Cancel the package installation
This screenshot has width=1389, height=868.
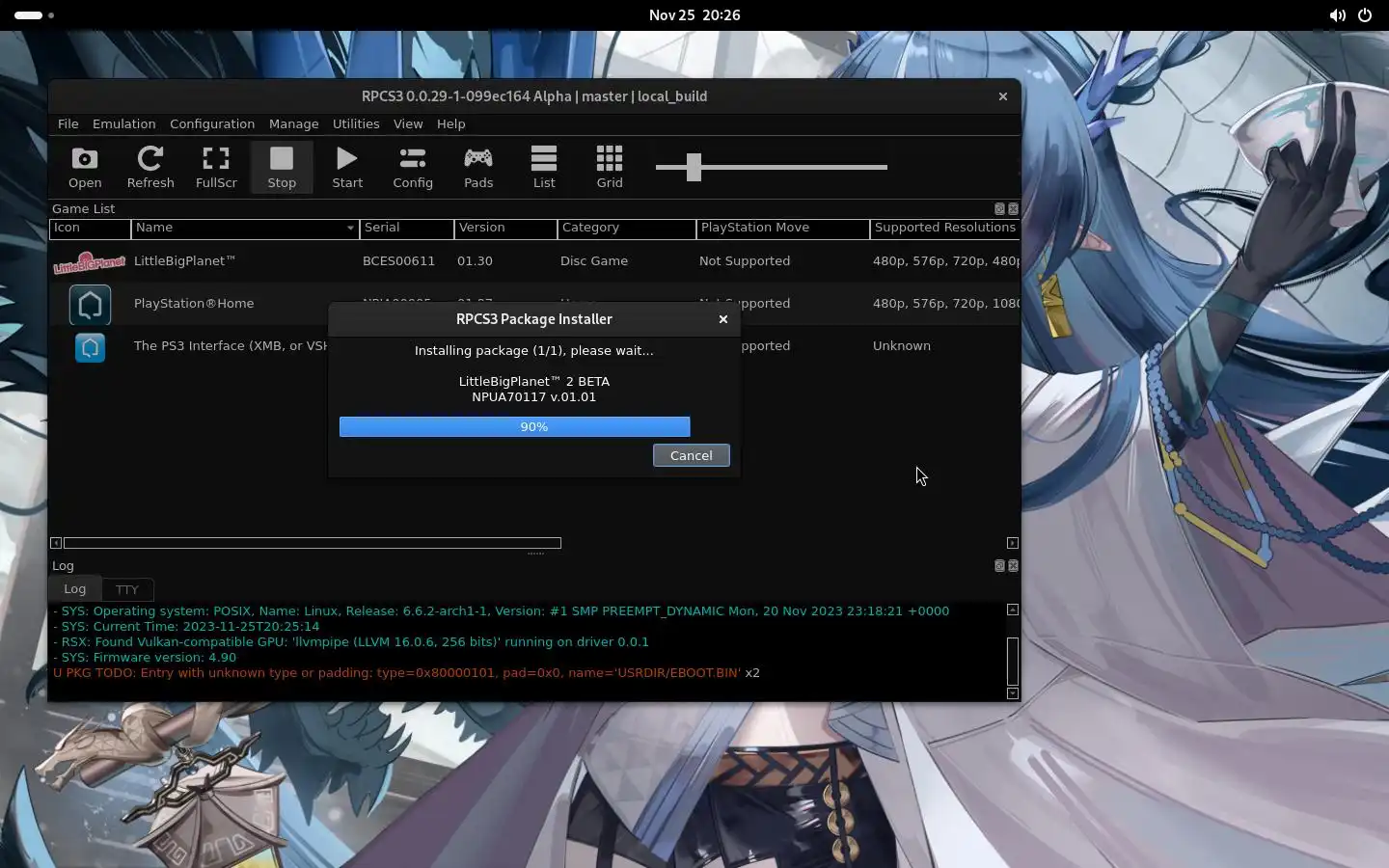point(692,455)
